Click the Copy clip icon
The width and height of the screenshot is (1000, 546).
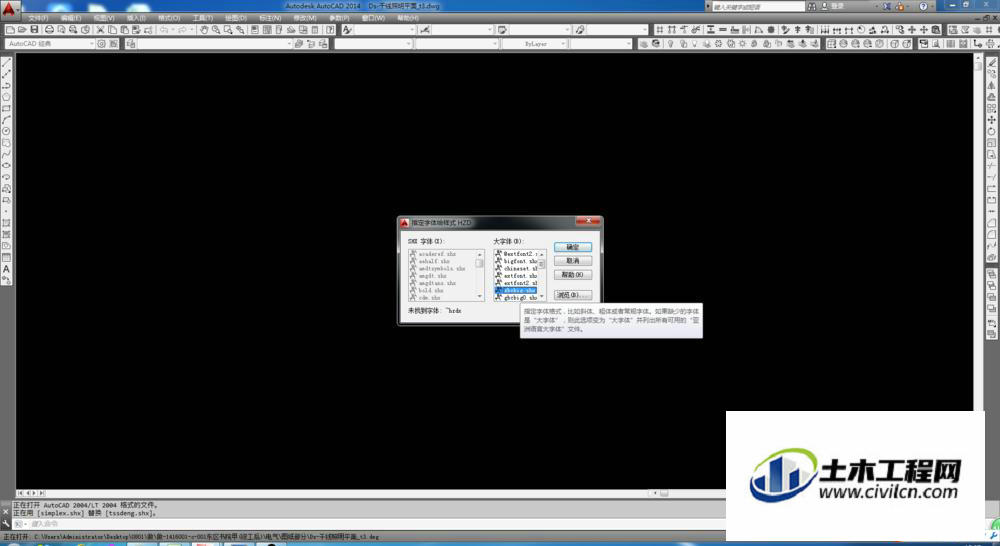tap(112, 29)
